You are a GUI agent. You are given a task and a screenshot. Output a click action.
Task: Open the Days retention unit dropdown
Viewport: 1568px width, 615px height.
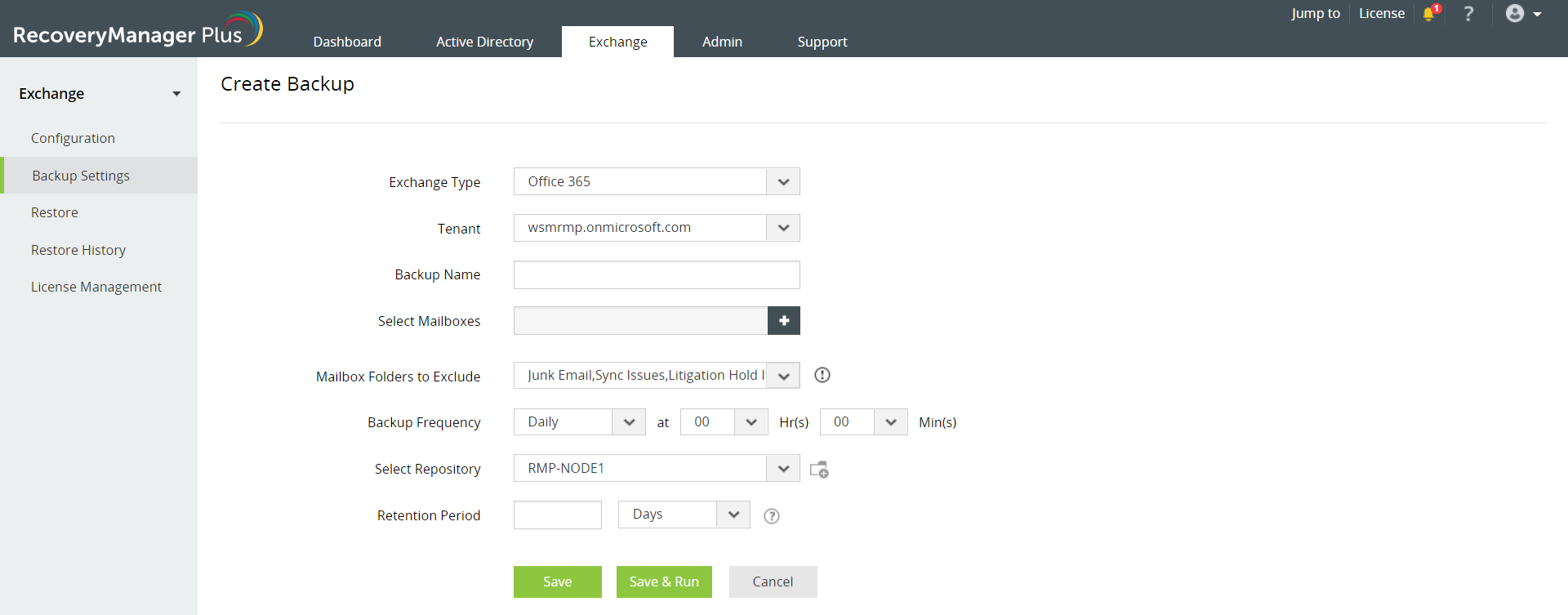[684, 515]
